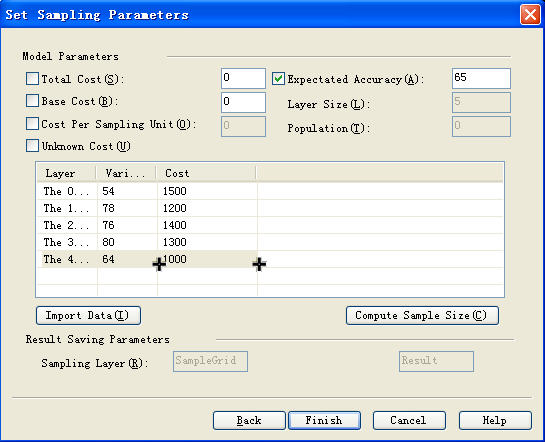Uncheck the Expectated Accuracy checkbox
This screenshot has height=442, width=545.
(x=278, y=79)
